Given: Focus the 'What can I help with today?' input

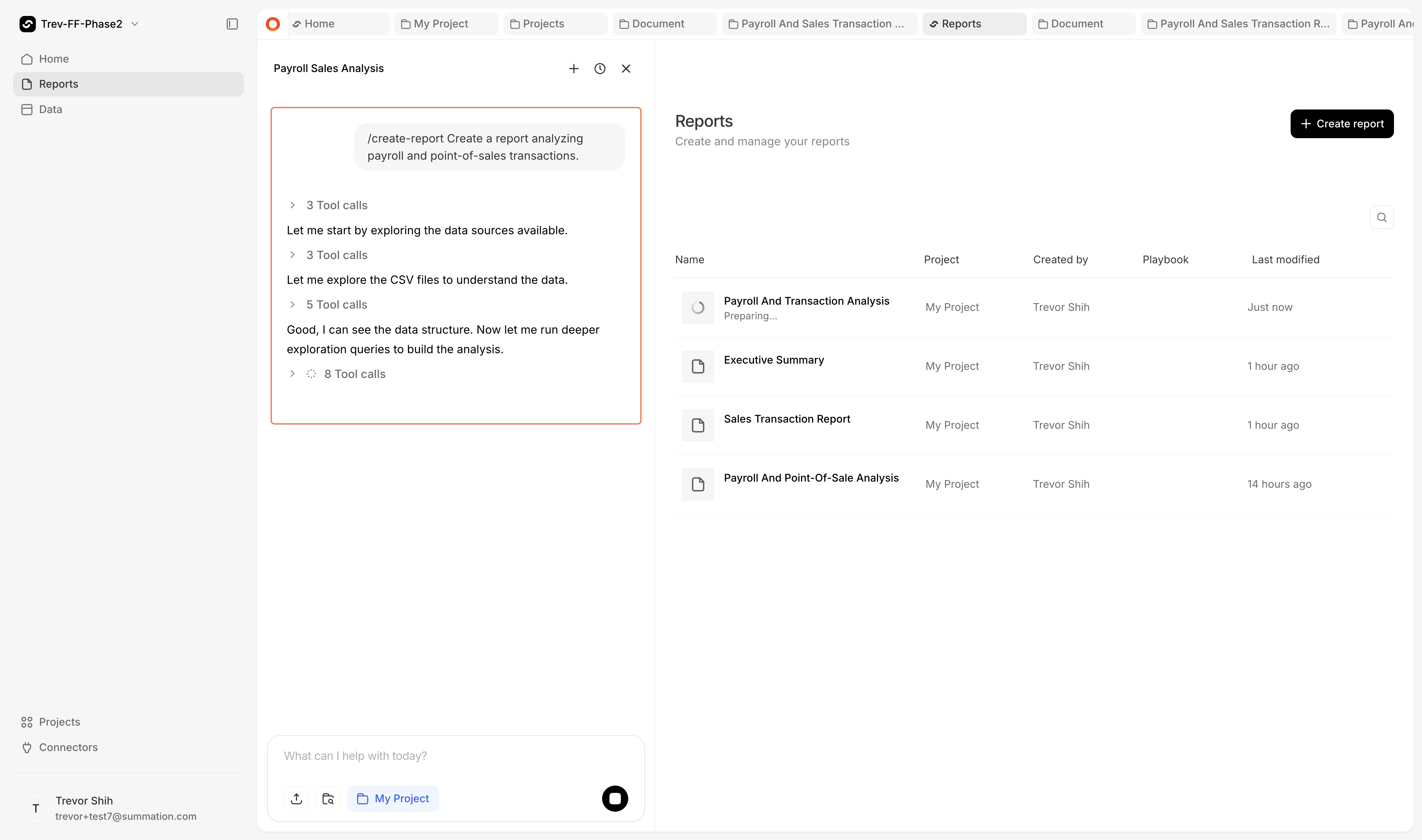Looking at the screenshot, I should tap(456, 756).
